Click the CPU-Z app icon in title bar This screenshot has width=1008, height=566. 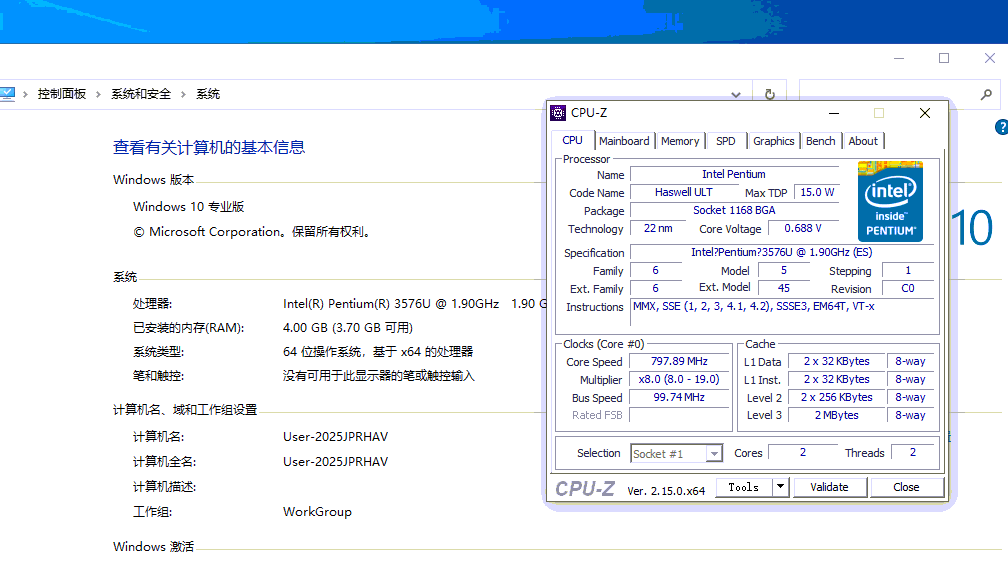pos(558,113)
